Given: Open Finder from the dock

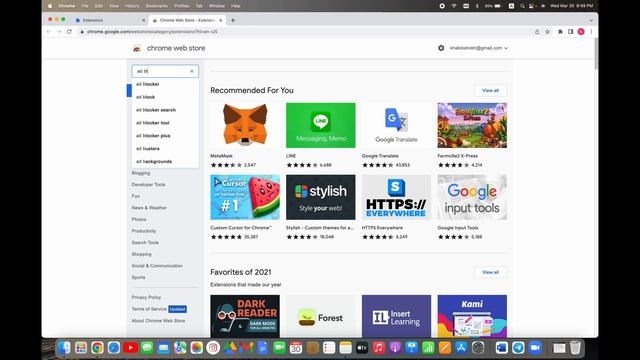Looking at the screenshot, I should coord(64,347).
